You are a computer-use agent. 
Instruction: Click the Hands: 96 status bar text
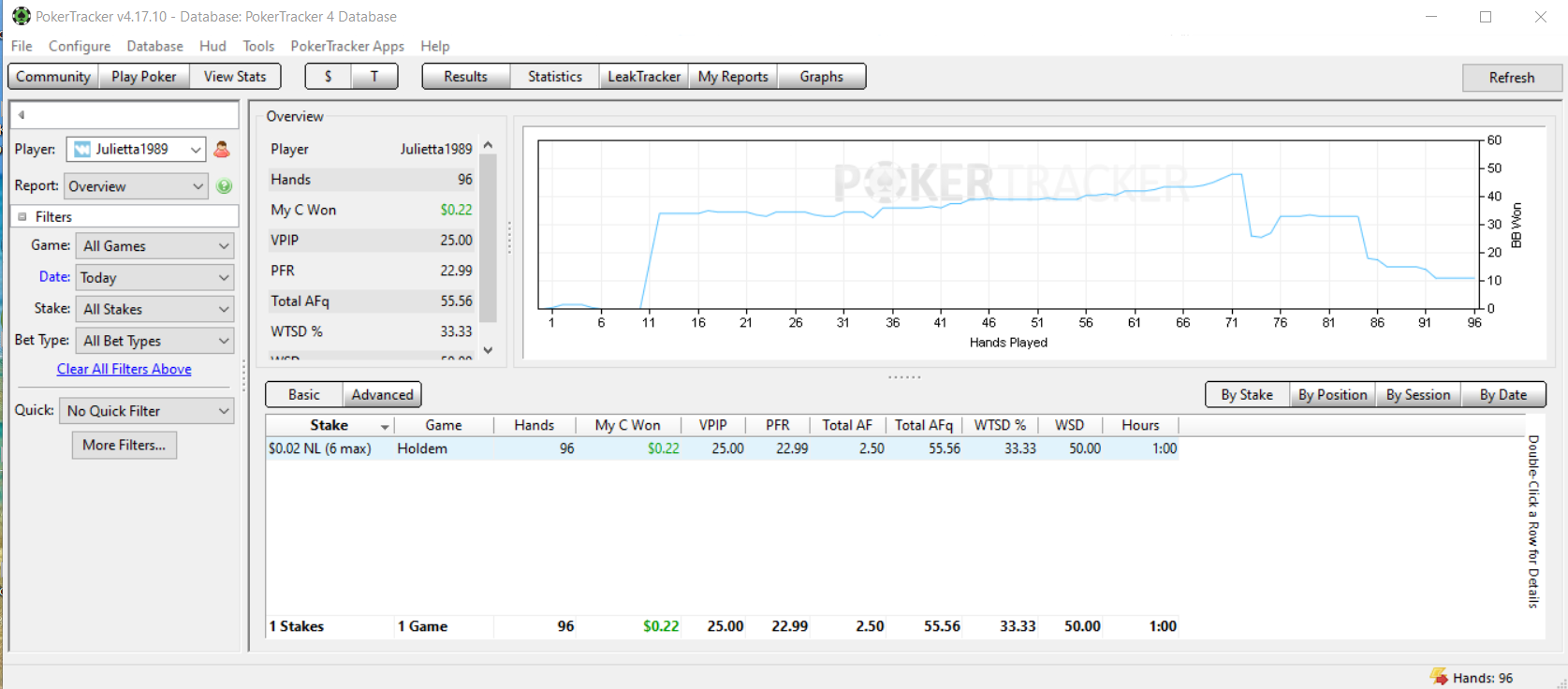(x=1483, y=678)
